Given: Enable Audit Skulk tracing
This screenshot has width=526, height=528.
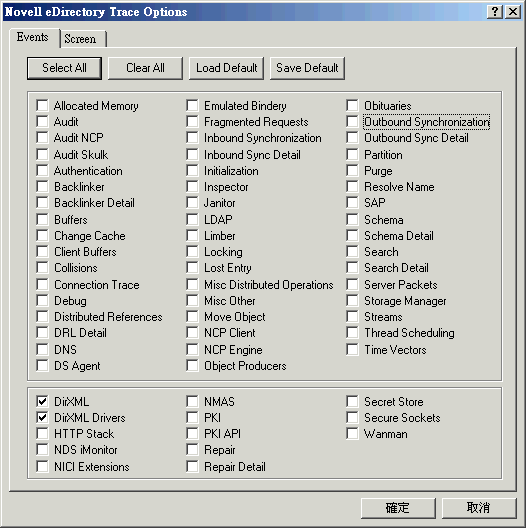Looking at the screenshot, I should 42,155.
